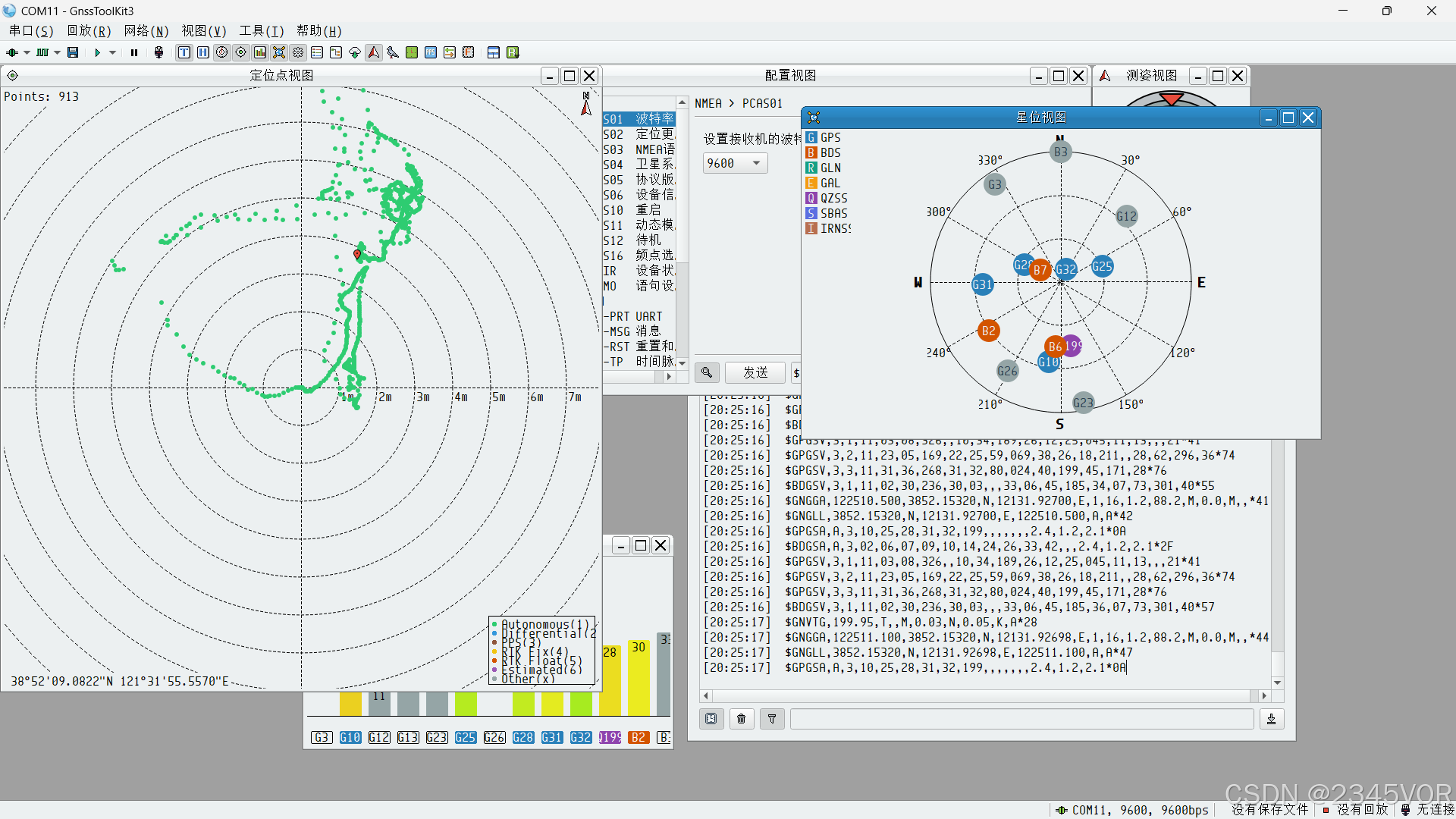
Task: Click the GLN legend color box
Action: click(x=811, y=168)
